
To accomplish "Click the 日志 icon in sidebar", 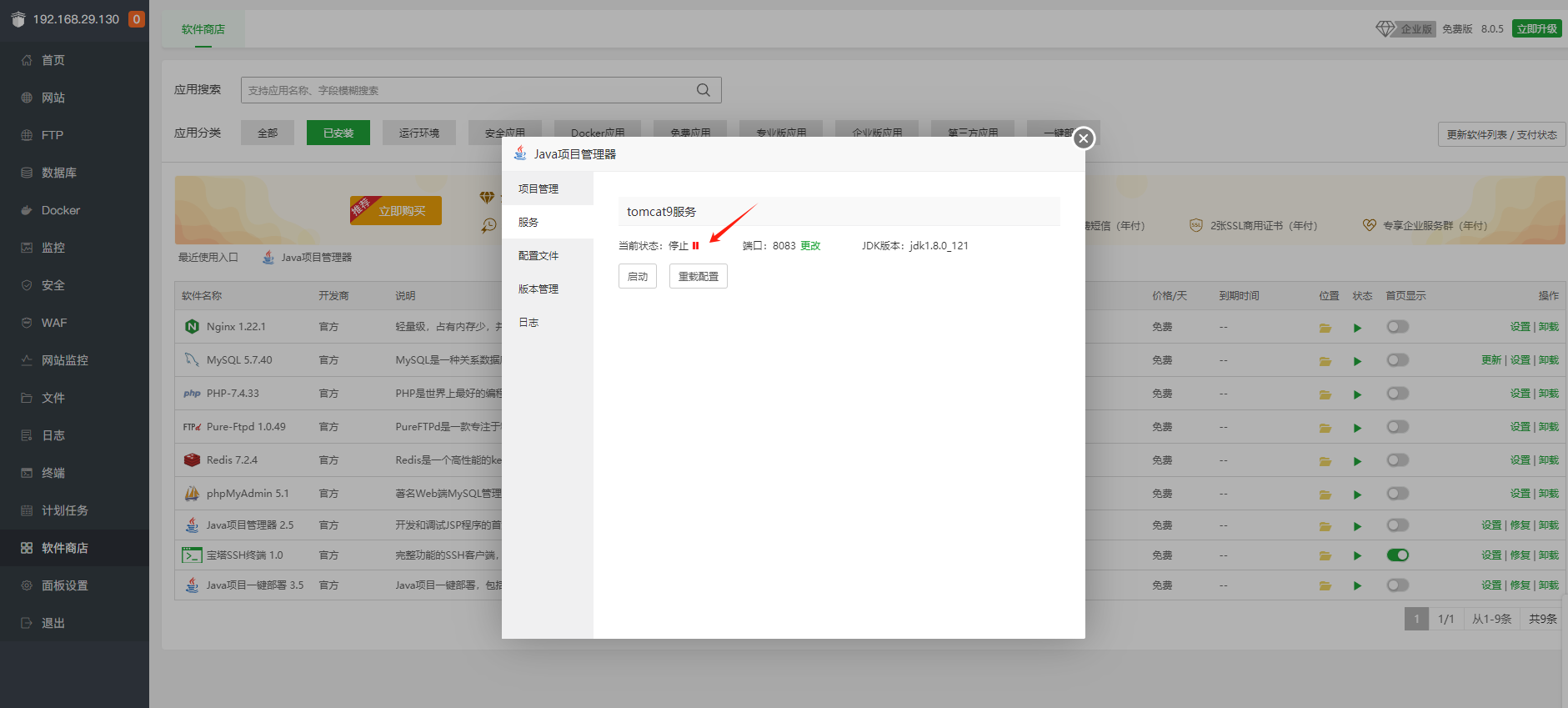I will point(27,435).
